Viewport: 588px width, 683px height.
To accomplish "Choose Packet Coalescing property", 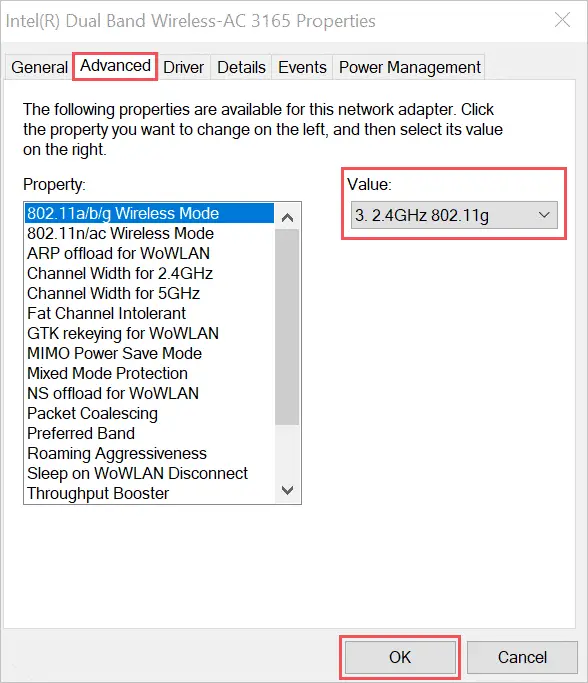I will (x=149, y=414).
